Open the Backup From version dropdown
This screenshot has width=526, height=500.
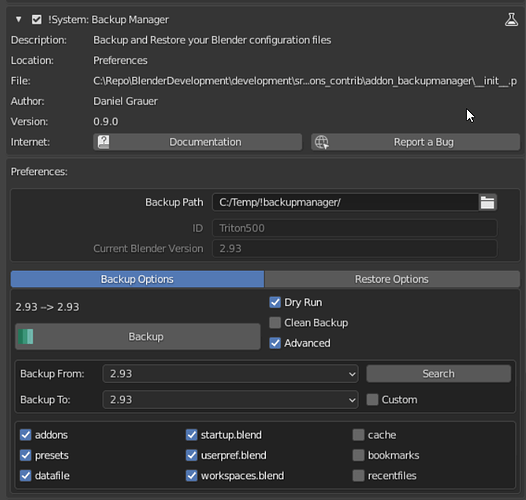tap(230, 373)
